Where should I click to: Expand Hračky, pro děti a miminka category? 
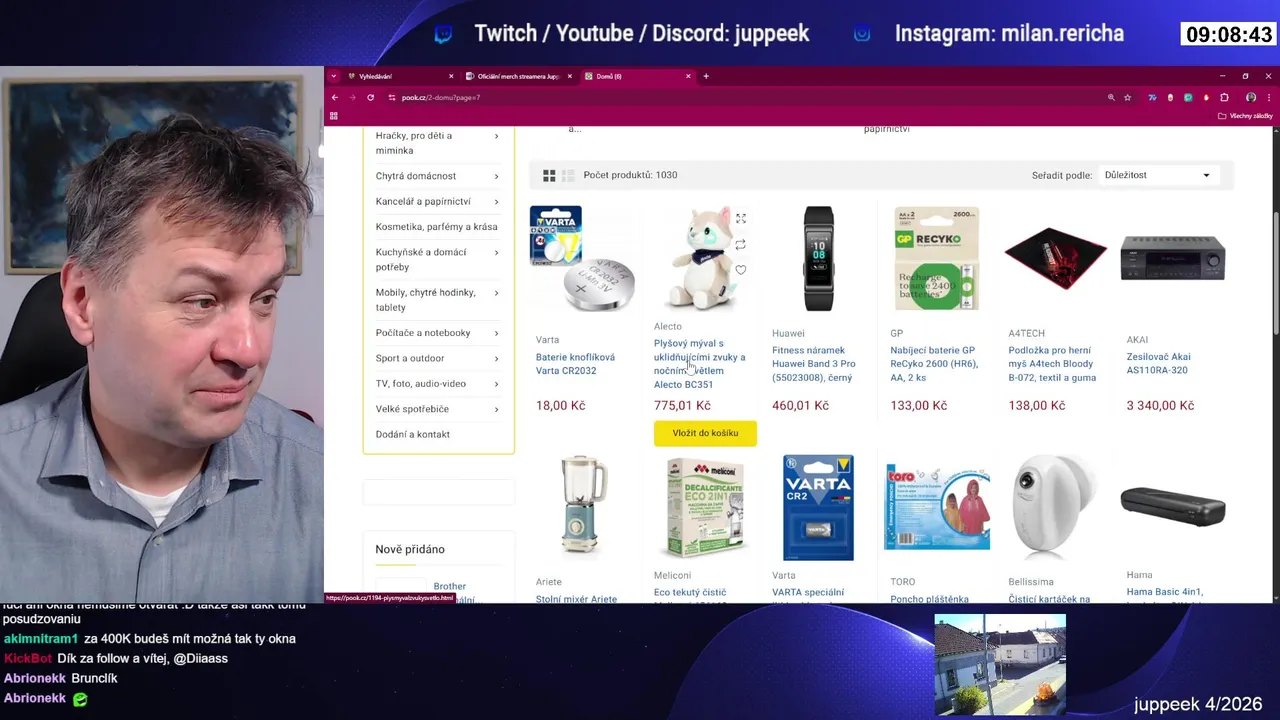click(x=496, y=136)
